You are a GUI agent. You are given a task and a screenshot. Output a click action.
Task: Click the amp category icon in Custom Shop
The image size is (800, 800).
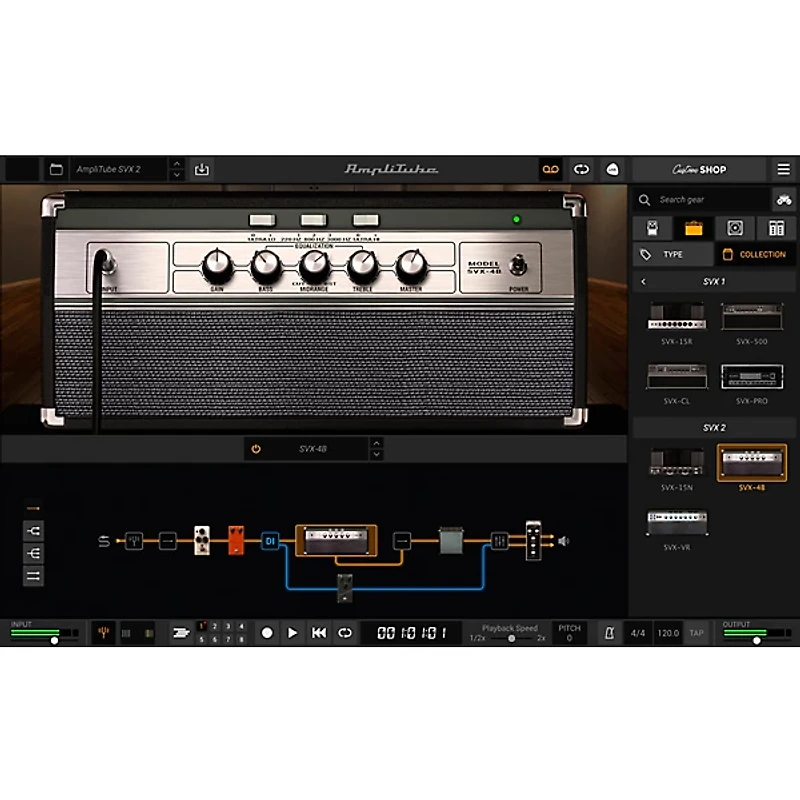pos(693,227)
